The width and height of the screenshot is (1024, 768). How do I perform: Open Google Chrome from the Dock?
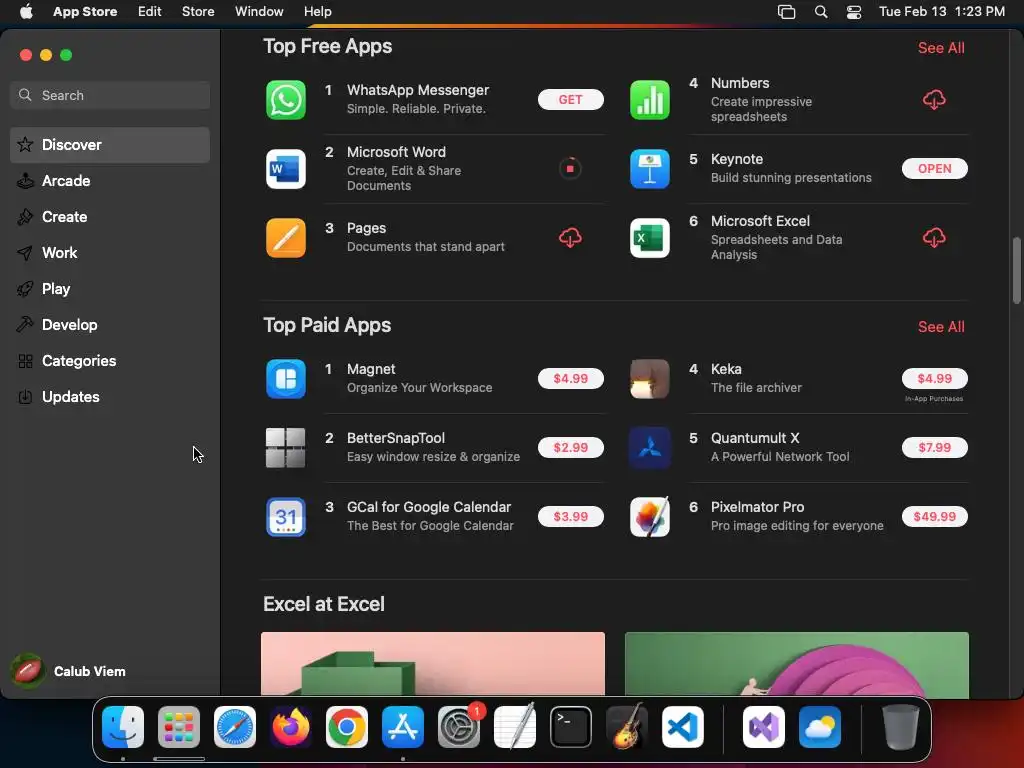(x=347, y=727)
